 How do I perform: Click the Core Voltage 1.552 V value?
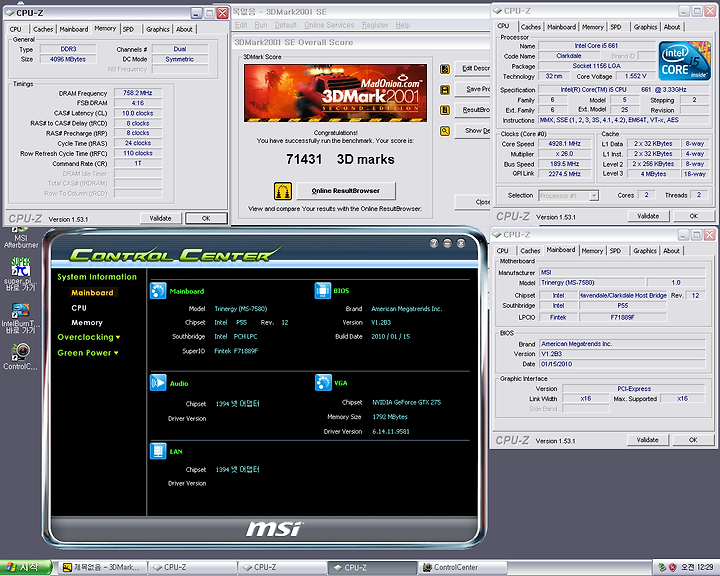coord(636,76)
